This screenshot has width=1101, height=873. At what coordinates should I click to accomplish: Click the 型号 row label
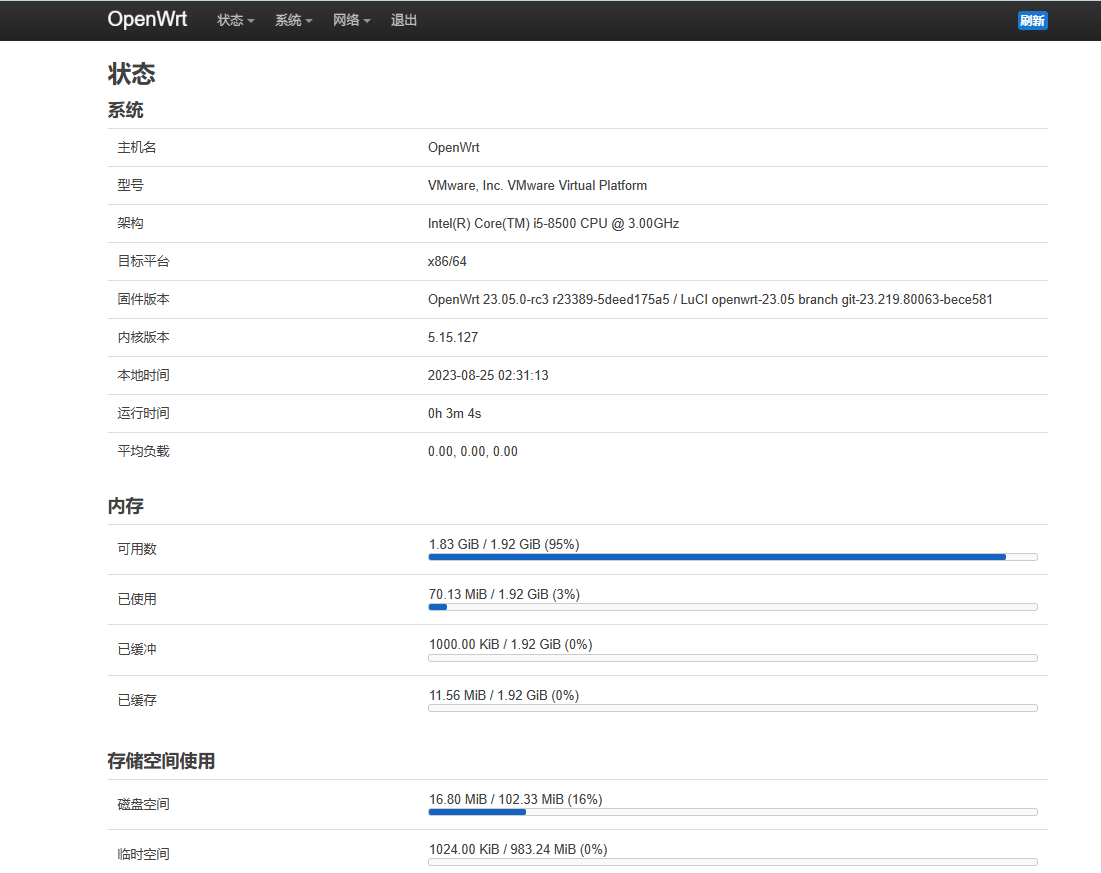131,185
